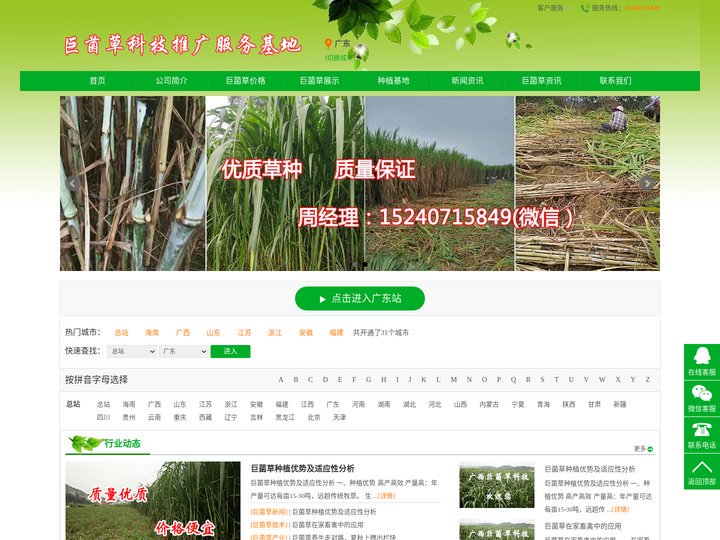Viewport: 720px width, 540px height.
Task: Click 共开通了31个城市 text
Action: [381, 332]
